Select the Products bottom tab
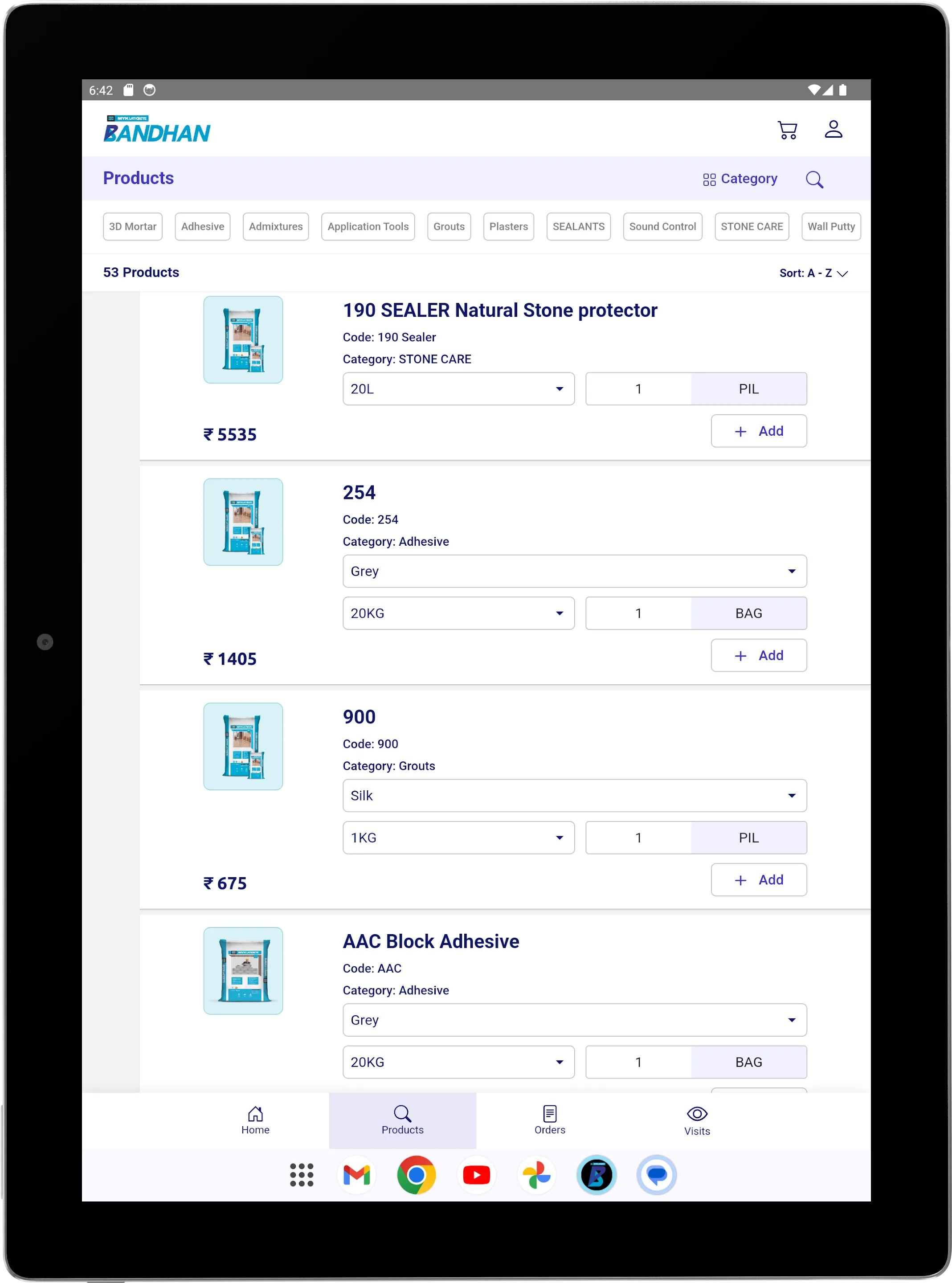Viewport: 952px width, 1283px height. coord(402,1120)
